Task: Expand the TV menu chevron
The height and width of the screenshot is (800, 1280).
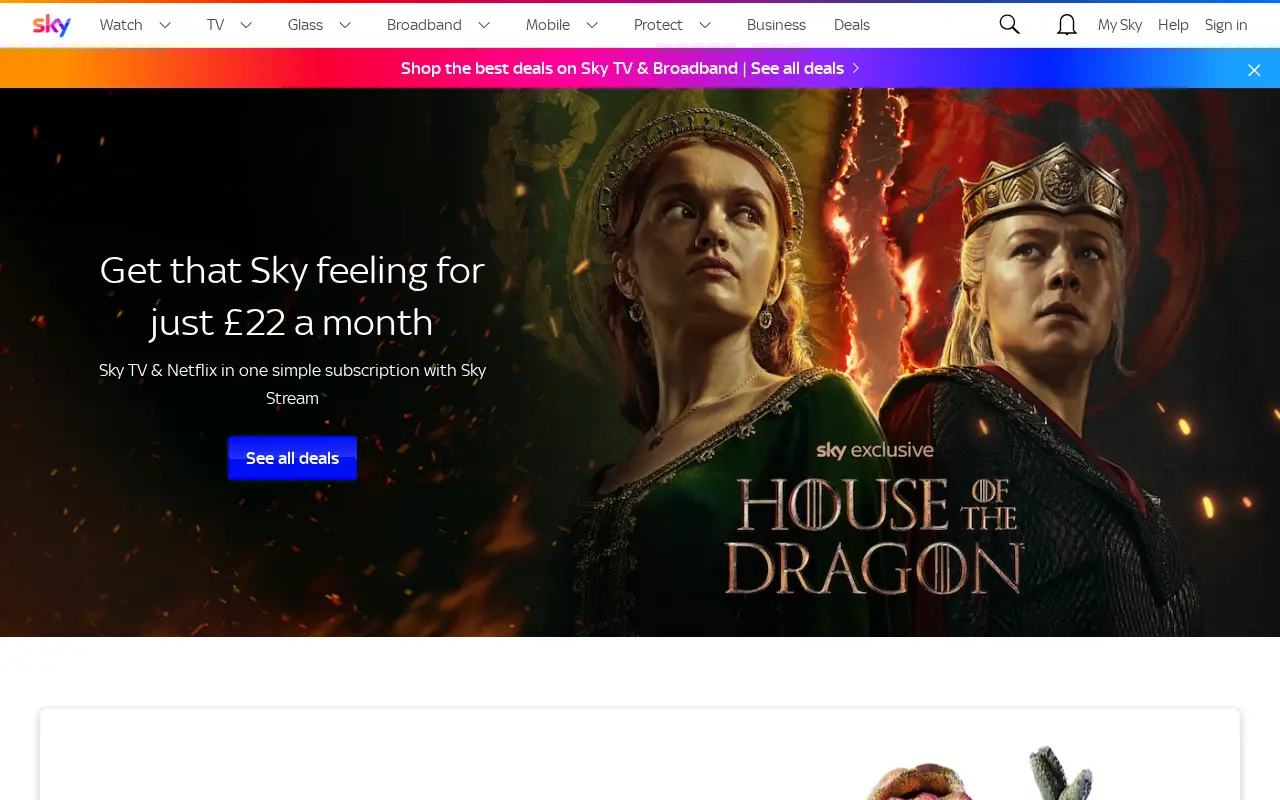Action: 246,25
